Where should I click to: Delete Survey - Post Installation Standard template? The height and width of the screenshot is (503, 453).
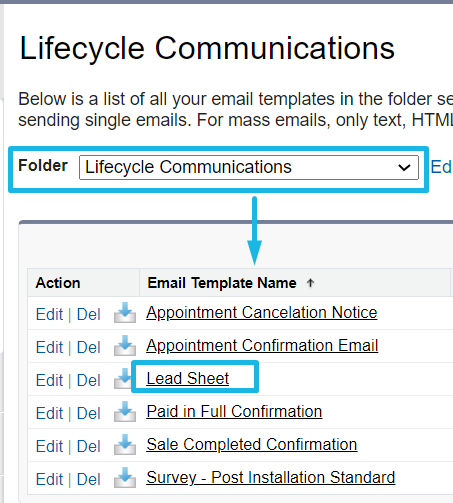[88, 479]
